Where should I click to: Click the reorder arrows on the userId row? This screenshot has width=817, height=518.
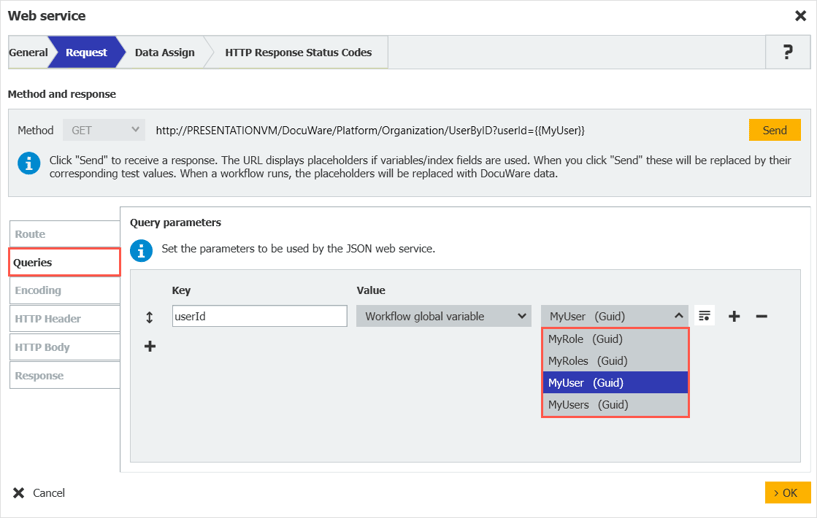click(150, 317)
